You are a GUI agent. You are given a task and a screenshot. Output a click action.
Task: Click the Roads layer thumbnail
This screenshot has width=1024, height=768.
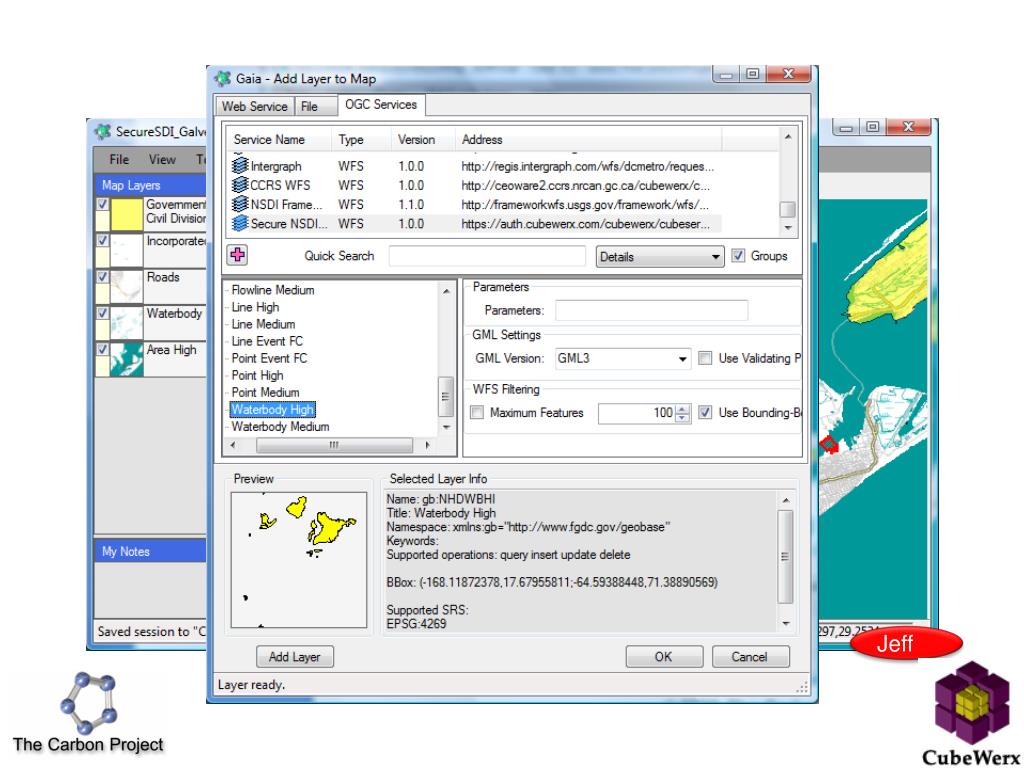127,286
